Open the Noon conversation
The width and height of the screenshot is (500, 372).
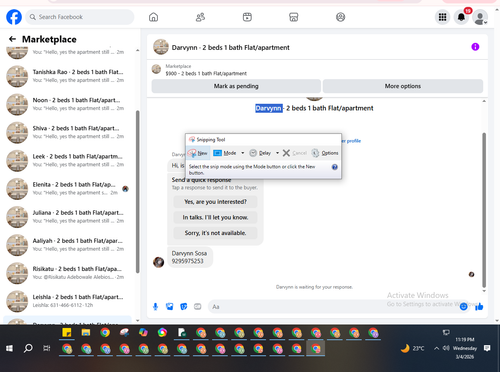(x=68, y=104)
